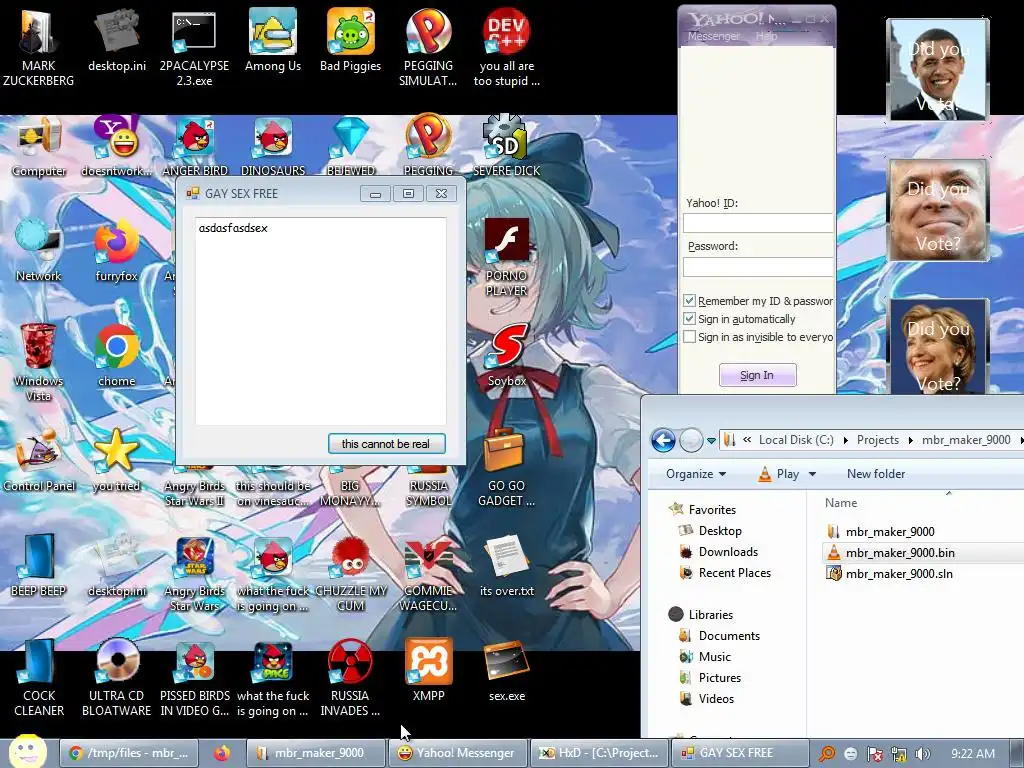The width and height of the screenshot is (1024, 768).
Task: Select the ANGER BIRD desktop icon
Action: point(195,146)
